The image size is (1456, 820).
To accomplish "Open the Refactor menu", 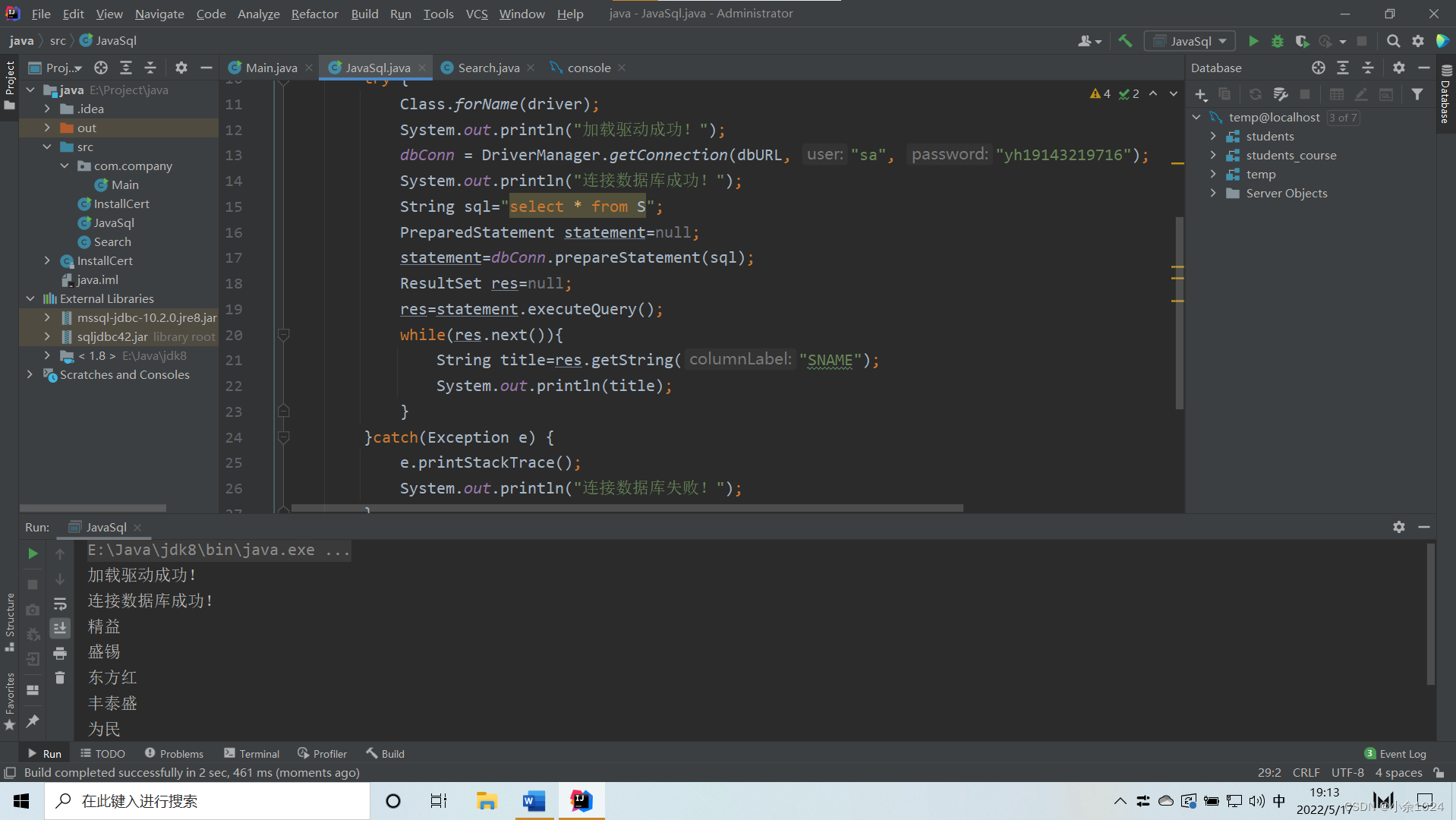I will (x=314, y=14).
